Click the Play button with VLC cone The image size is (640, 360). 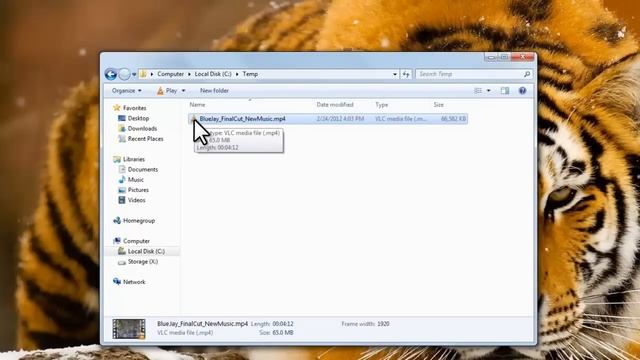point(167,91)
